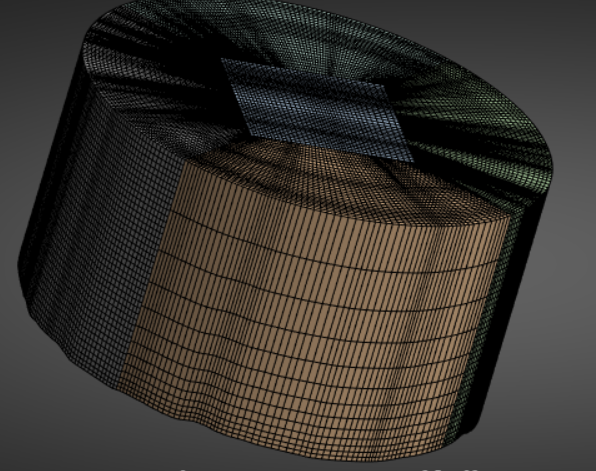Click the dark gray wireframe polygroup

pyautogui.click(x=103, y=228)
